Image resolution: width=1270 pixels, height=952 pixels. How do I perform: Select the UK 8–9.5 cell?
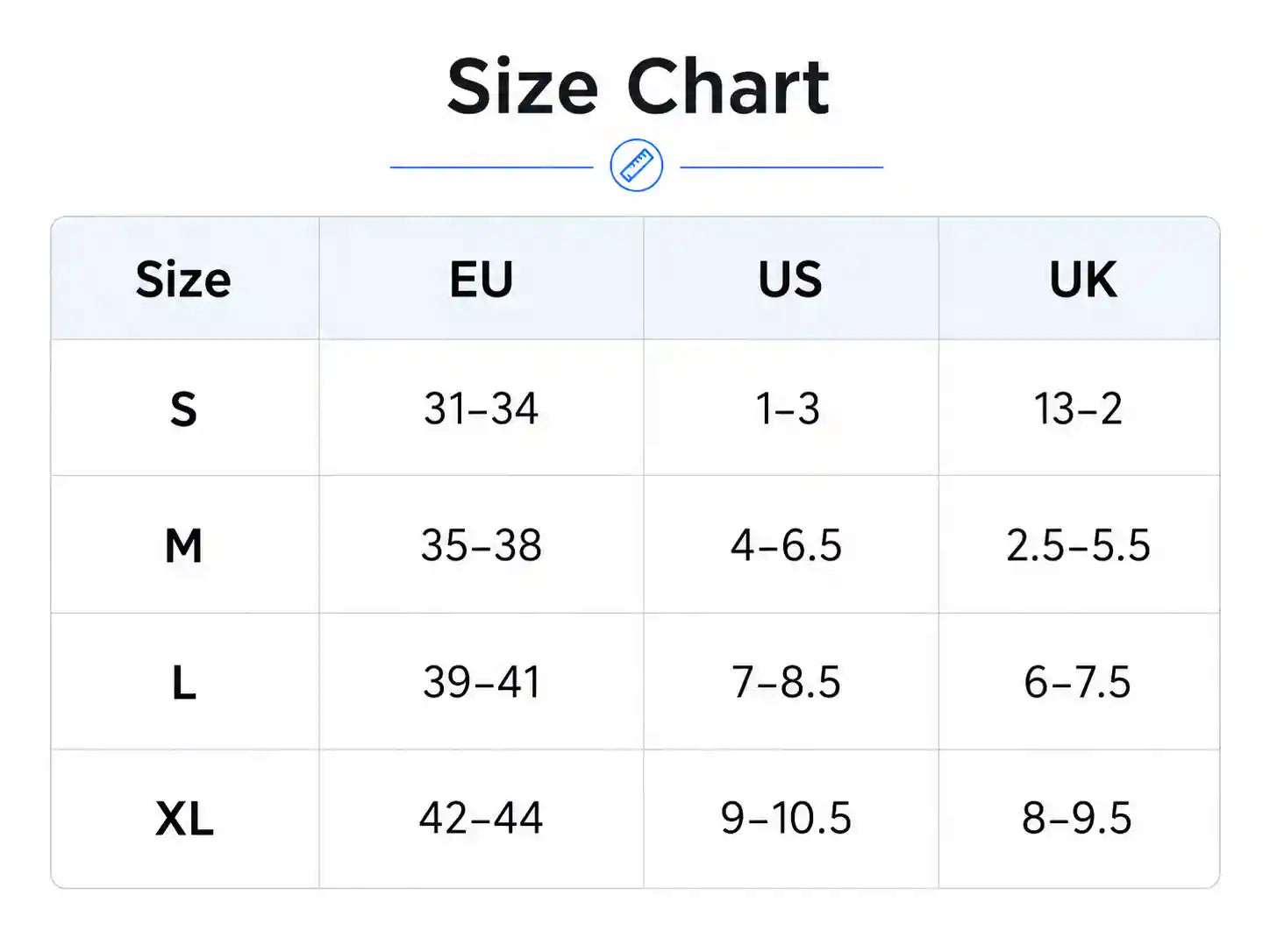click(1077, 819)
